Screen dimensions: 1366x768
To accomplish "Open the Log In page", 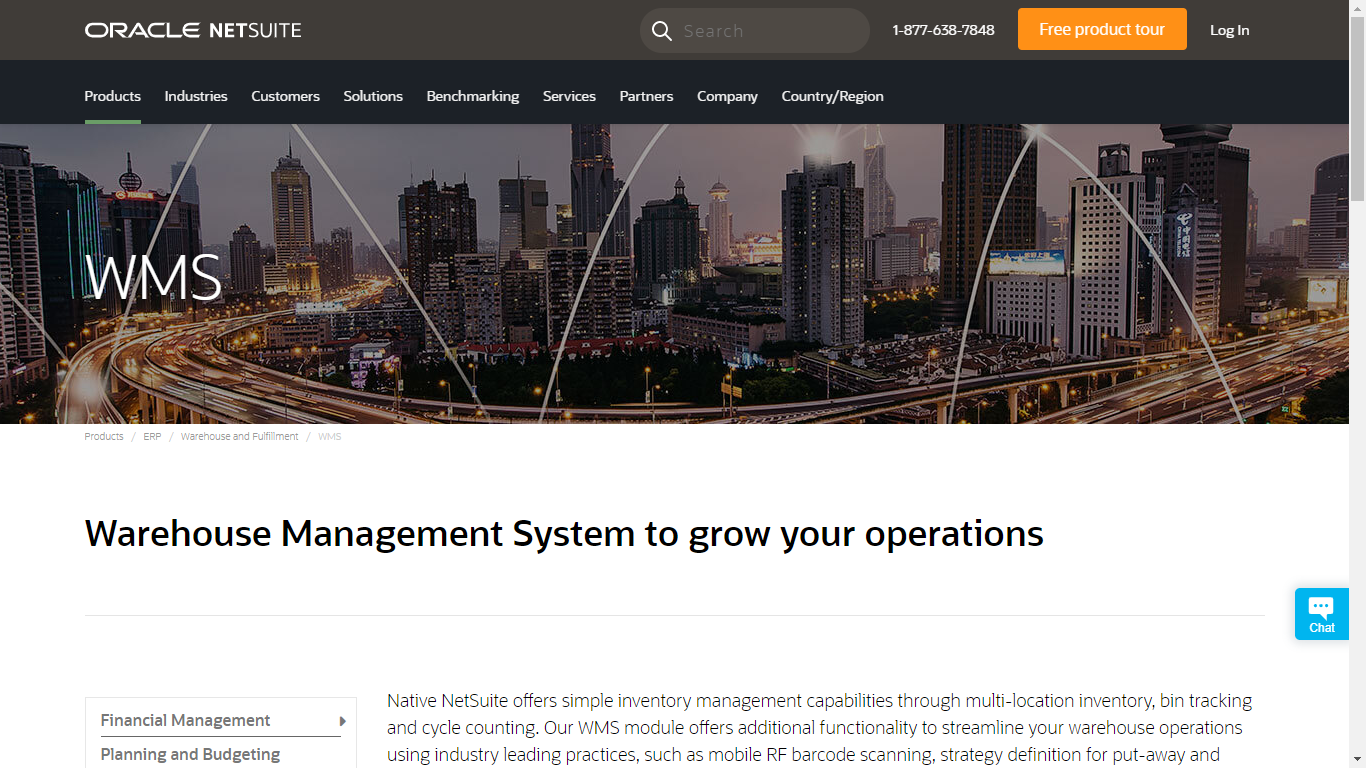I will pos(1229,30).
